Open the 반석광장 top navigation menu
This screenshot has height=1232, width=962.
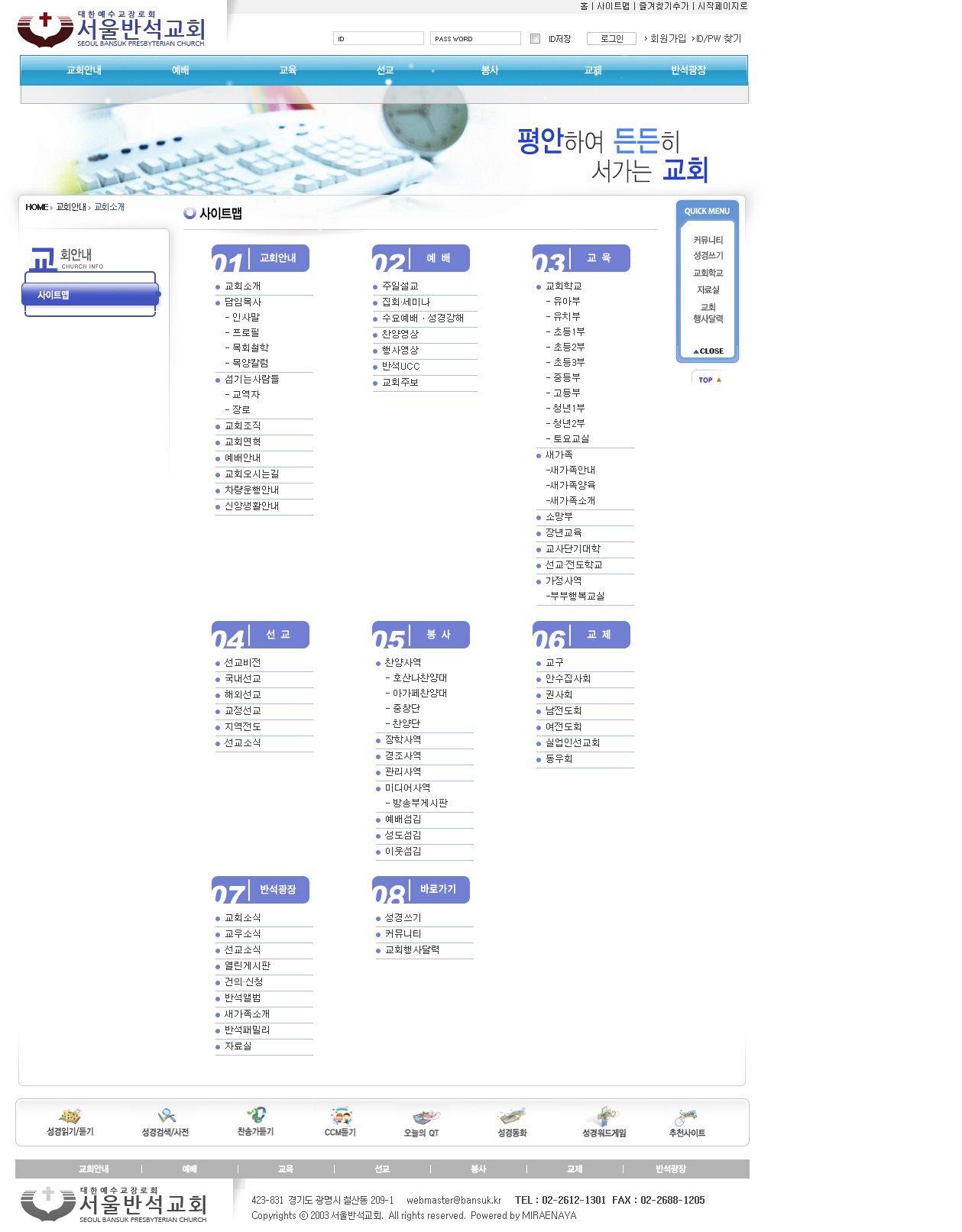coord(688,70)
